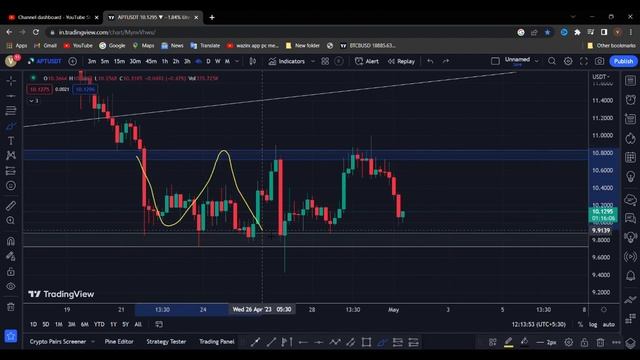Screen dimensions: 640x360
Task: Open the Strategy Tester tab
Action: (166, 342)
